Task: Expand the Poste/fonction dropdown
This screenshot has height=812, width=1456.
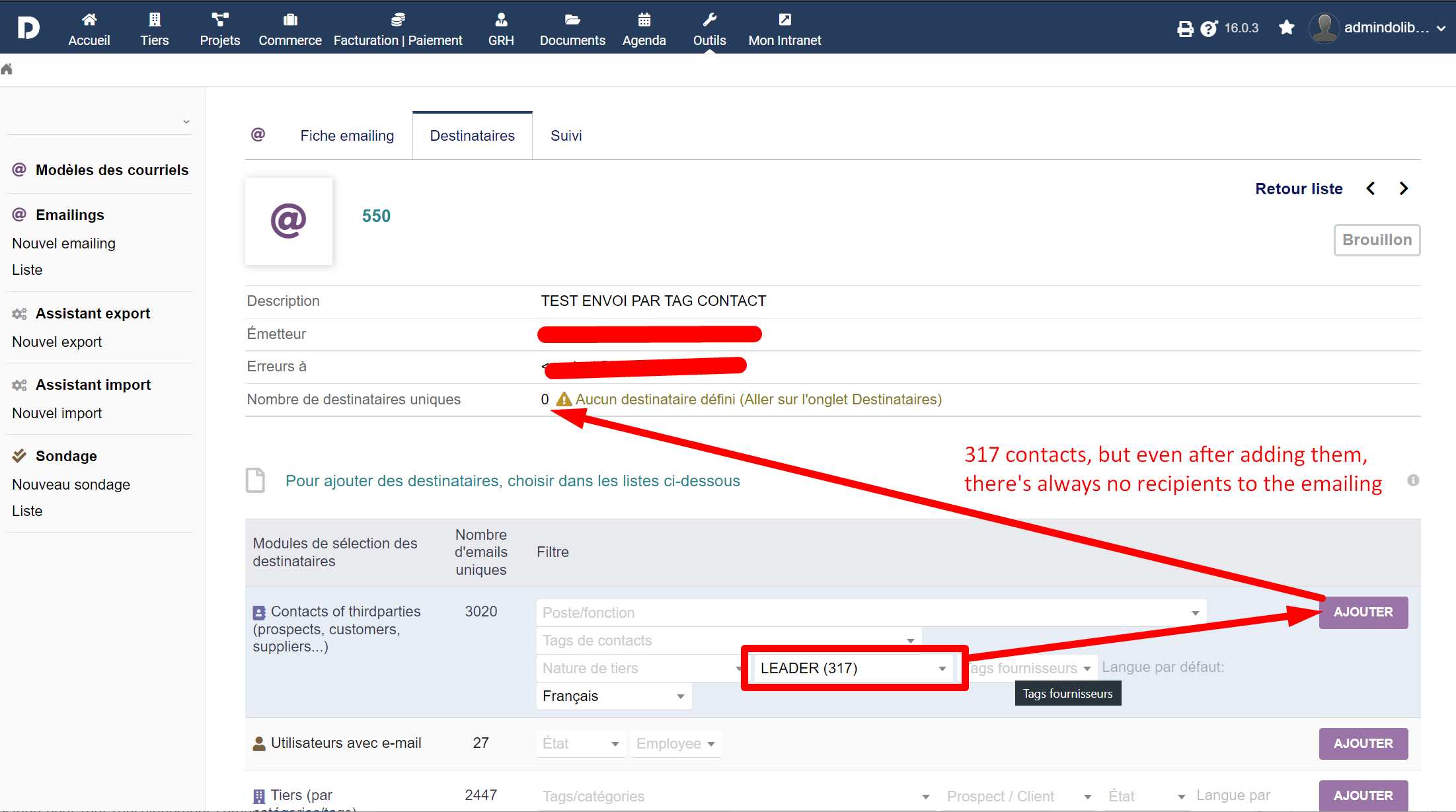Action: 1195,612
